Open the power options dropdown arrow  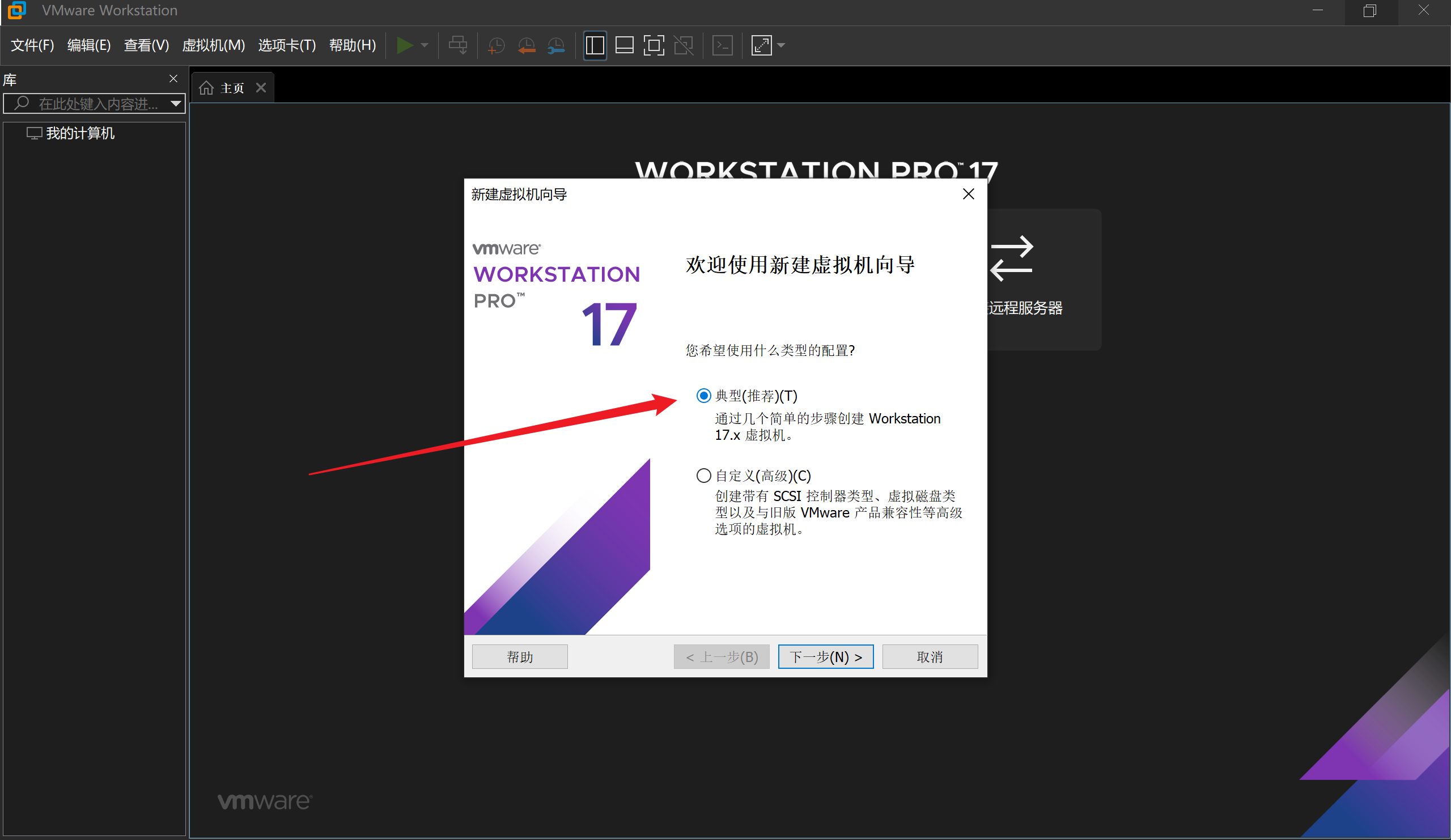tap(425, 45)
